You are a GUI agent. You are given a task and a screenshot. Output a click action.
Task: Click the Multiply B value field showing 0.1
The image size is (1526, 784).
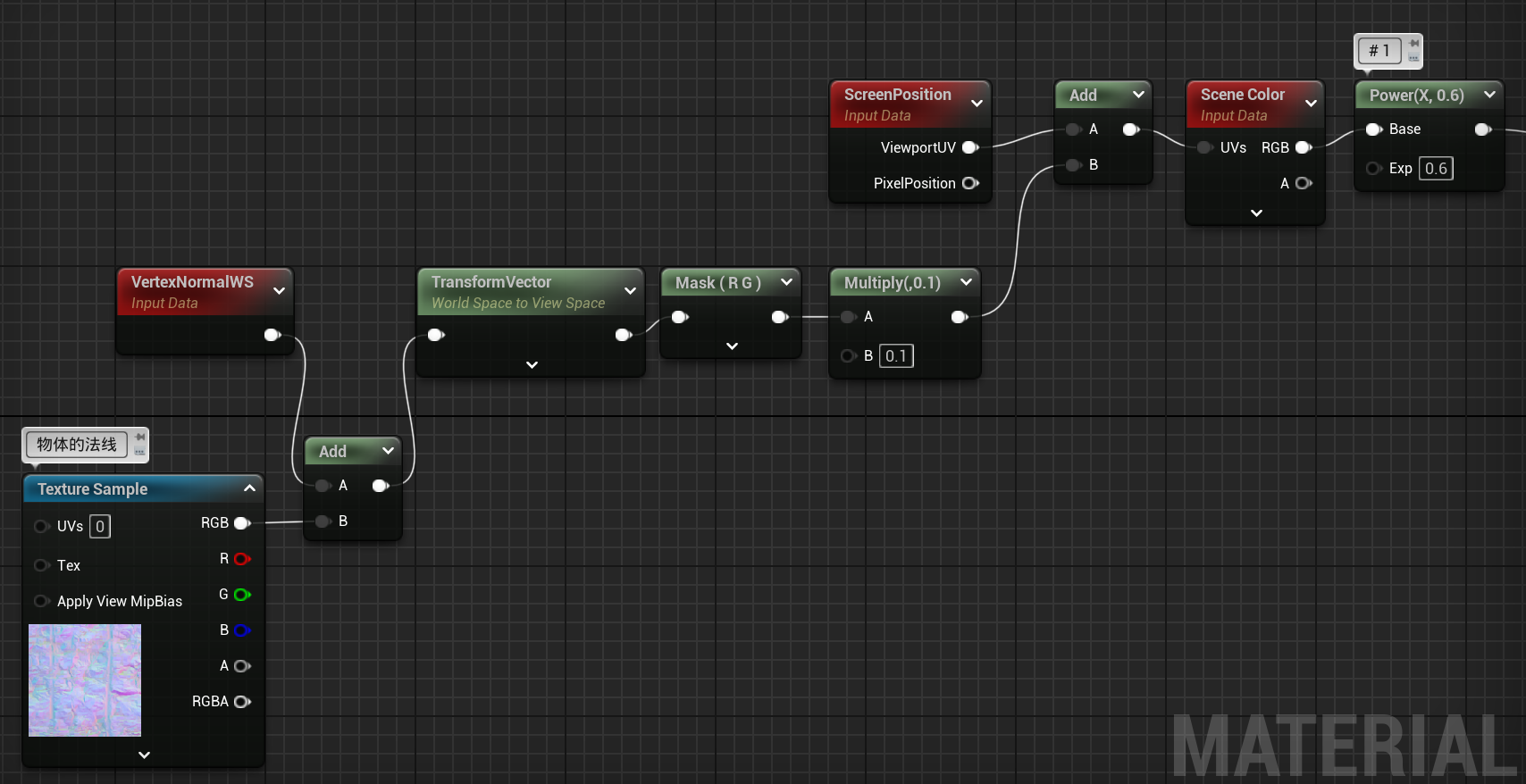[x=895, y=356]
